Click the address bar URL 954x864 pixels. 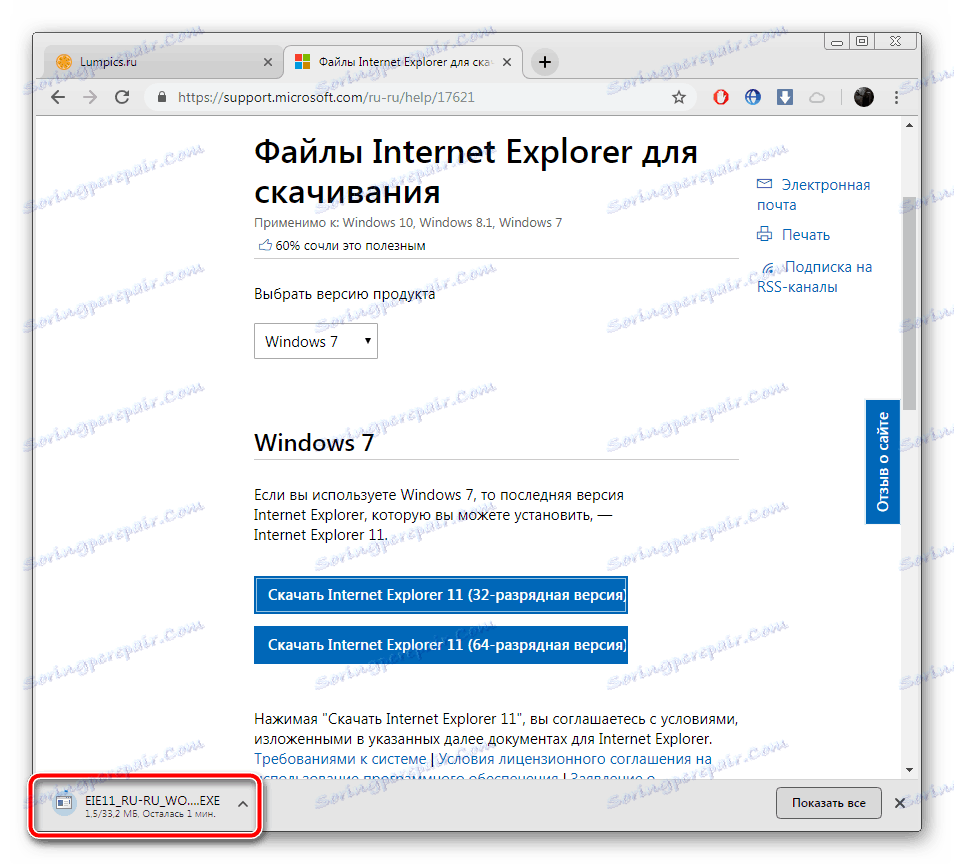[326, 97]
